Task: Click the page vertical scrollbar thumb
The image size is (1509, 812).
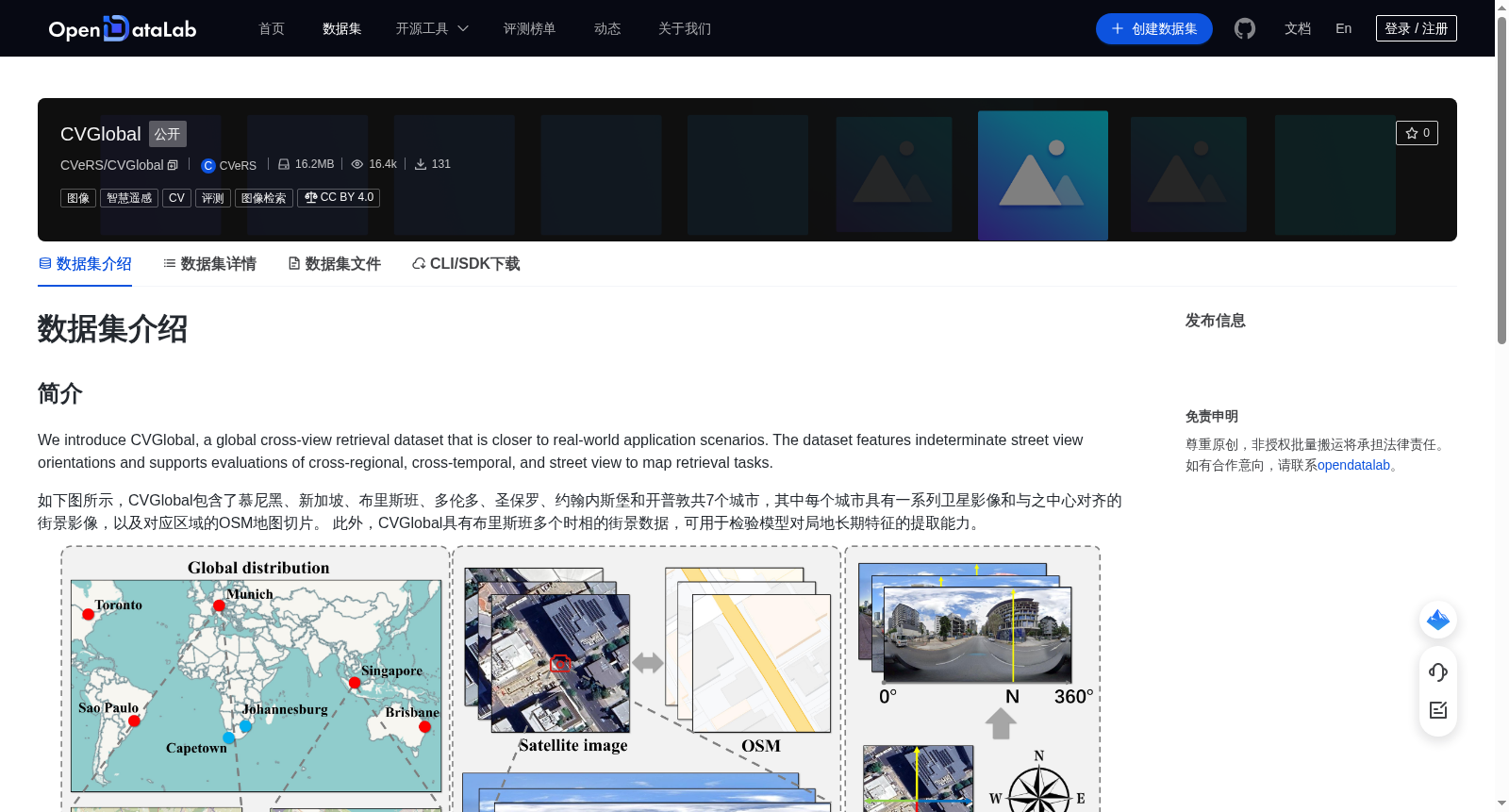Action: (1501, 179)
